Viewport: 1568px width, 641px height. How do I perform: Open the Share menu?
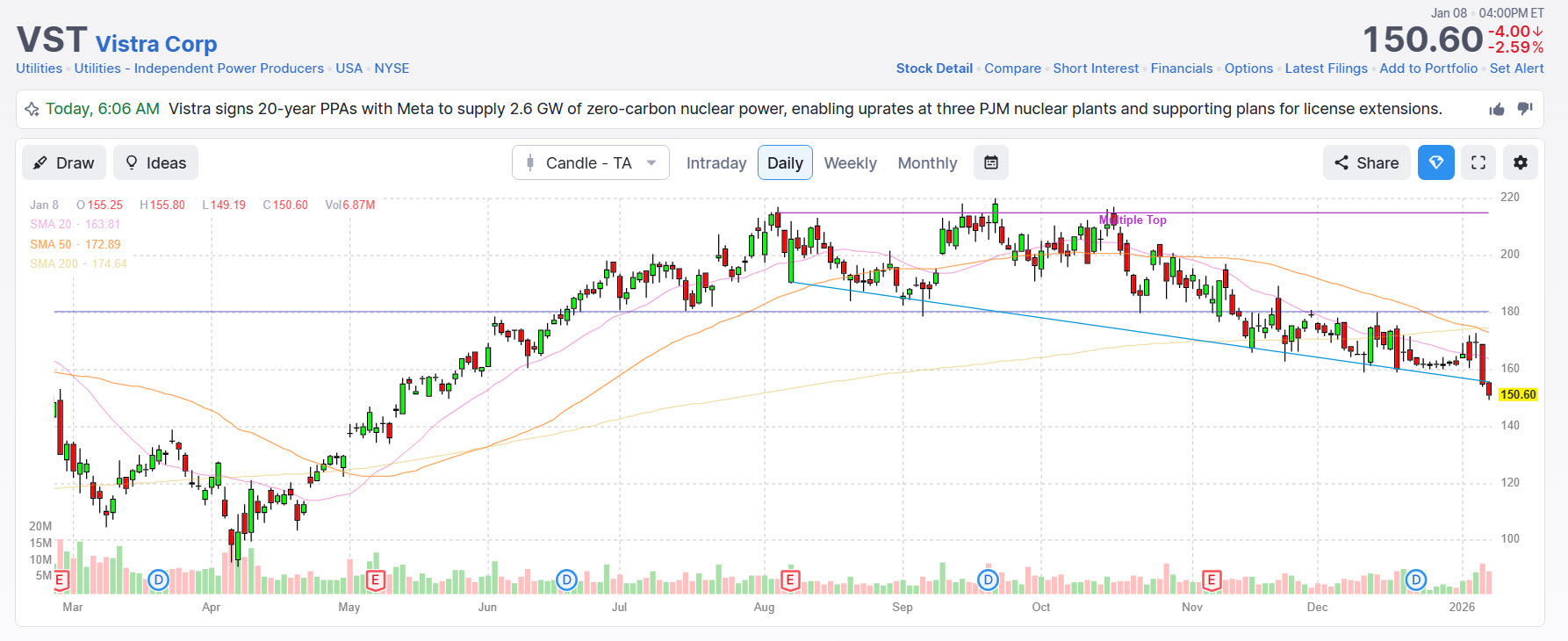(1367, 162)
